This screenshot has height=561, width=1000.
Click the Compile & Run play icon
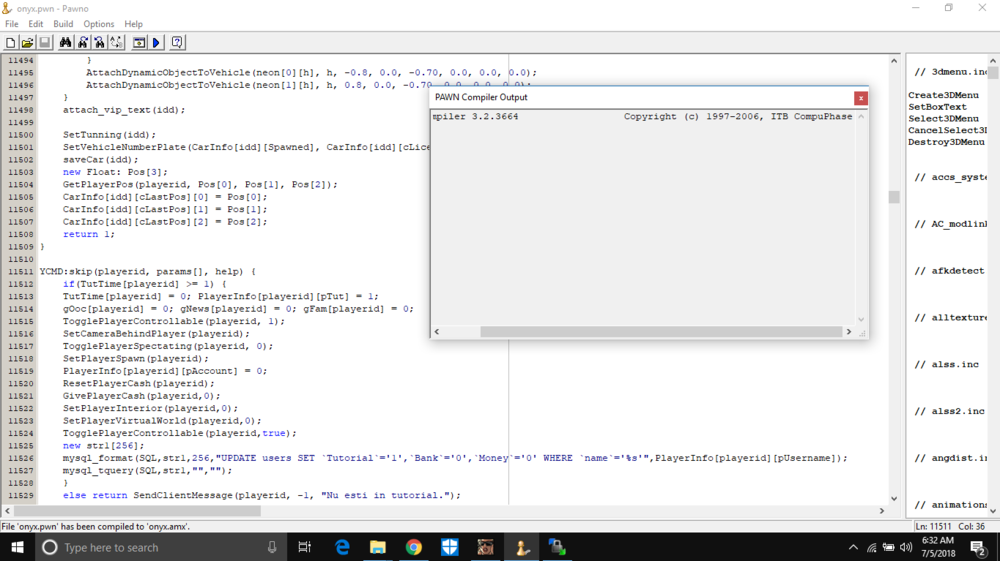[x=156, y=43]
